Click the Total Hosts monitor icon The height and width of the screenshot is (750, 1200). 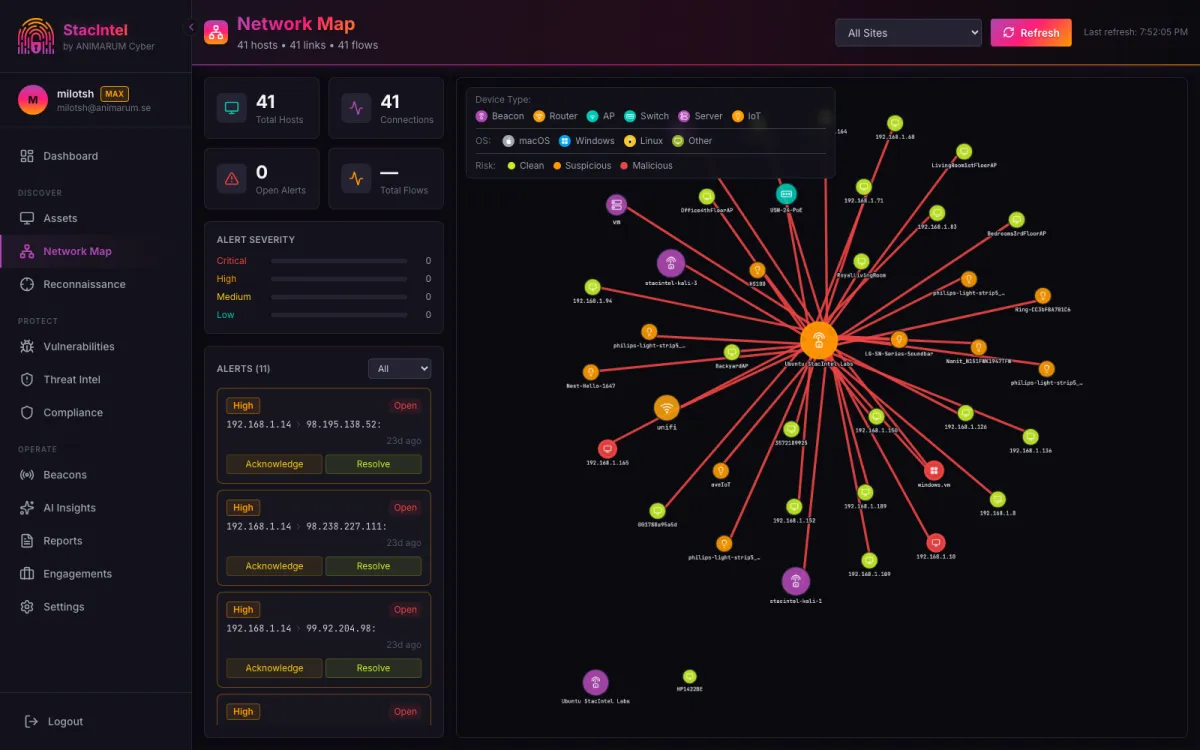[232, 108]
